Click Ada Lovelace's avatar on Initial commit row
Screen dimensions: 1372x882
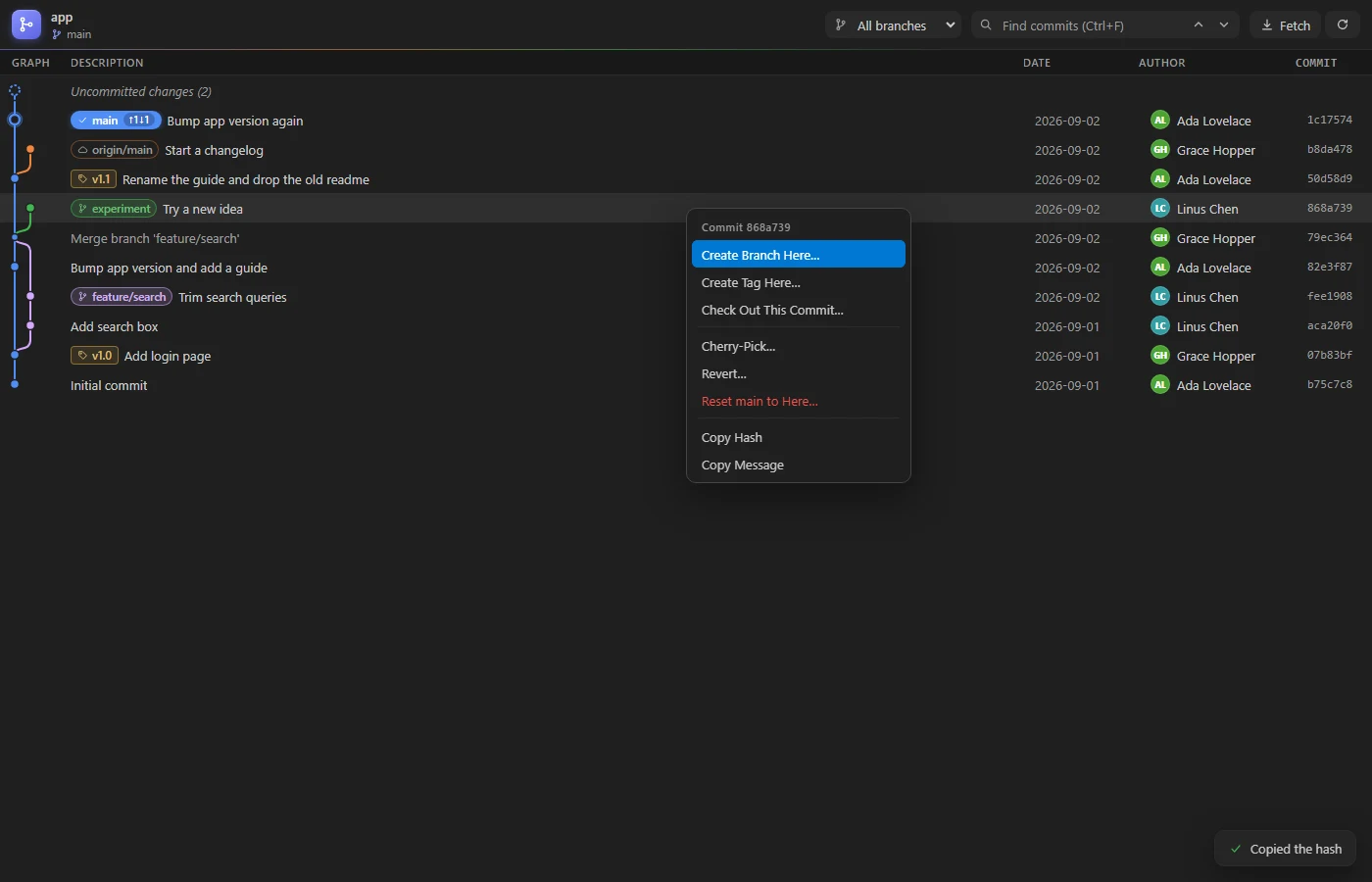[1160, 385]
